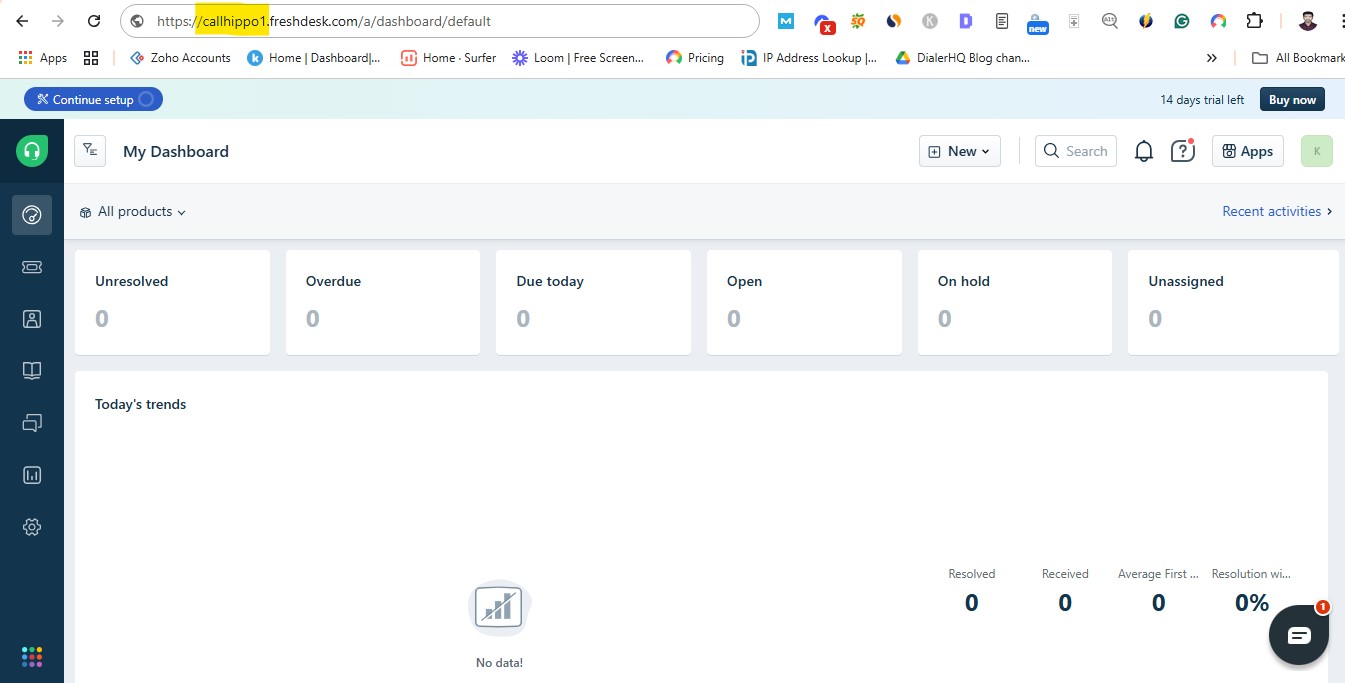Click the Alt magnifier extension icon

tap(1110, 21)
